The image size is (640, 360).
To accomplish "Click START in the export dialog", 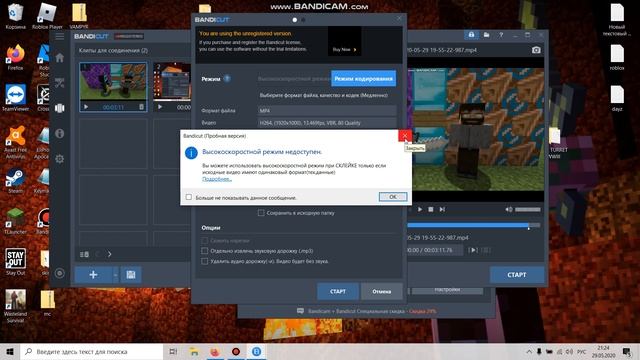I will point(338,291).
